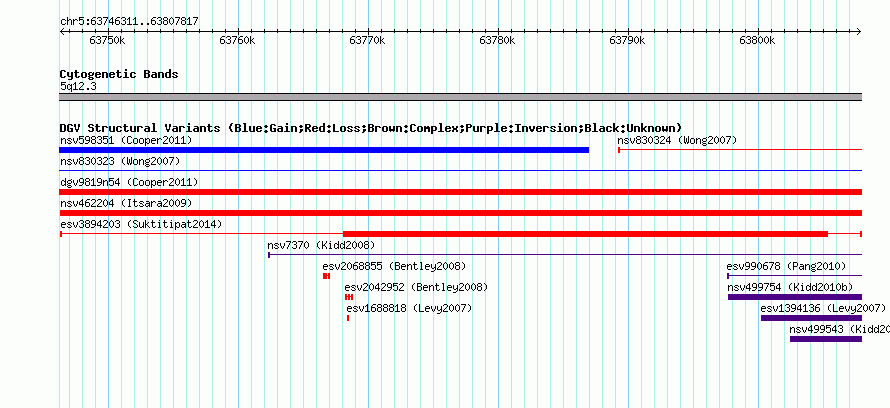Open dgv9819n54 (Cooper2011) variant
The height and width of the screenshot is (408, 890).
(129, 183)
